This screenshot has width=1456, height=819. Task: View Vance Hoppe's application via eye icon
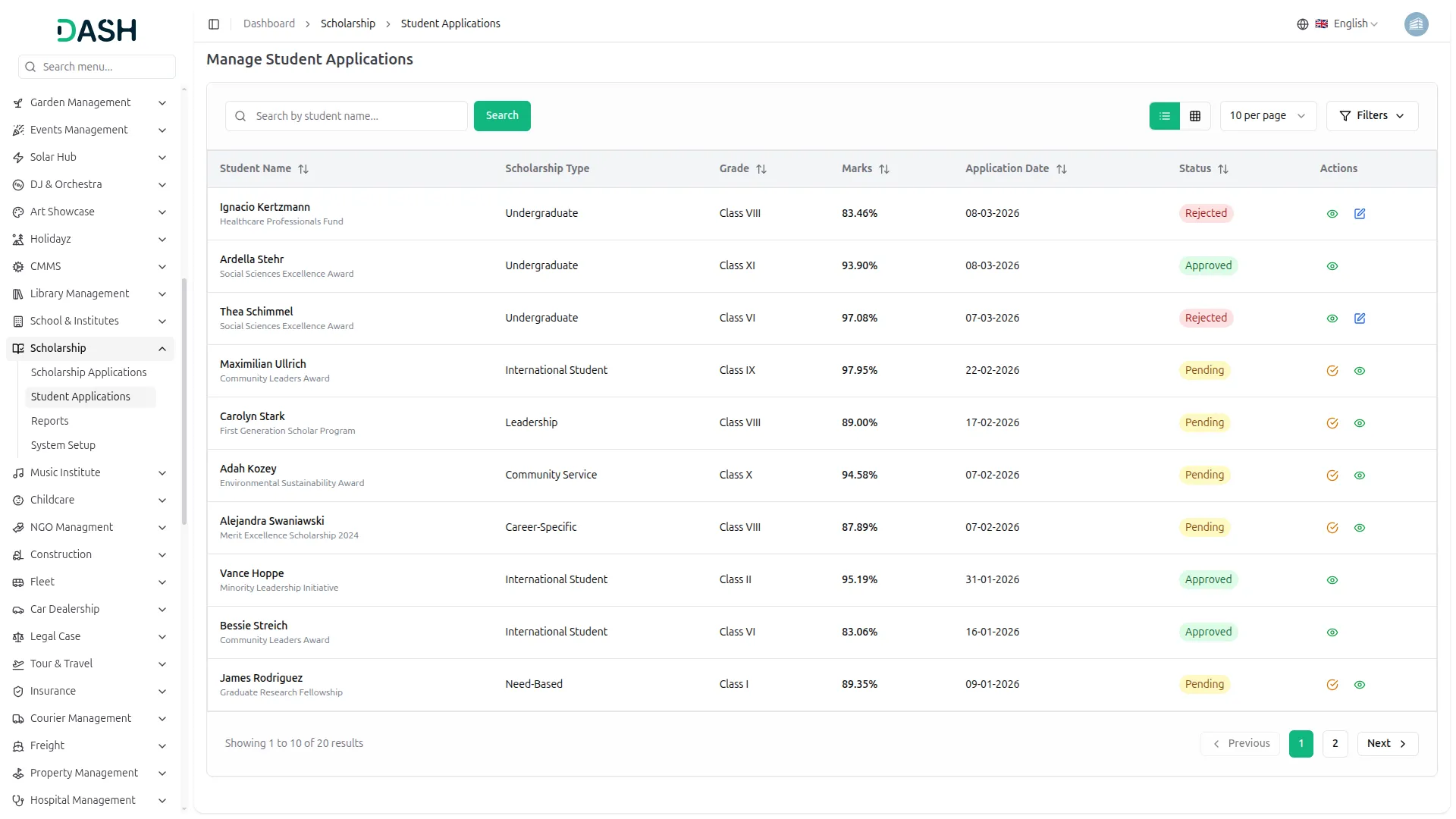[1332, 580]
